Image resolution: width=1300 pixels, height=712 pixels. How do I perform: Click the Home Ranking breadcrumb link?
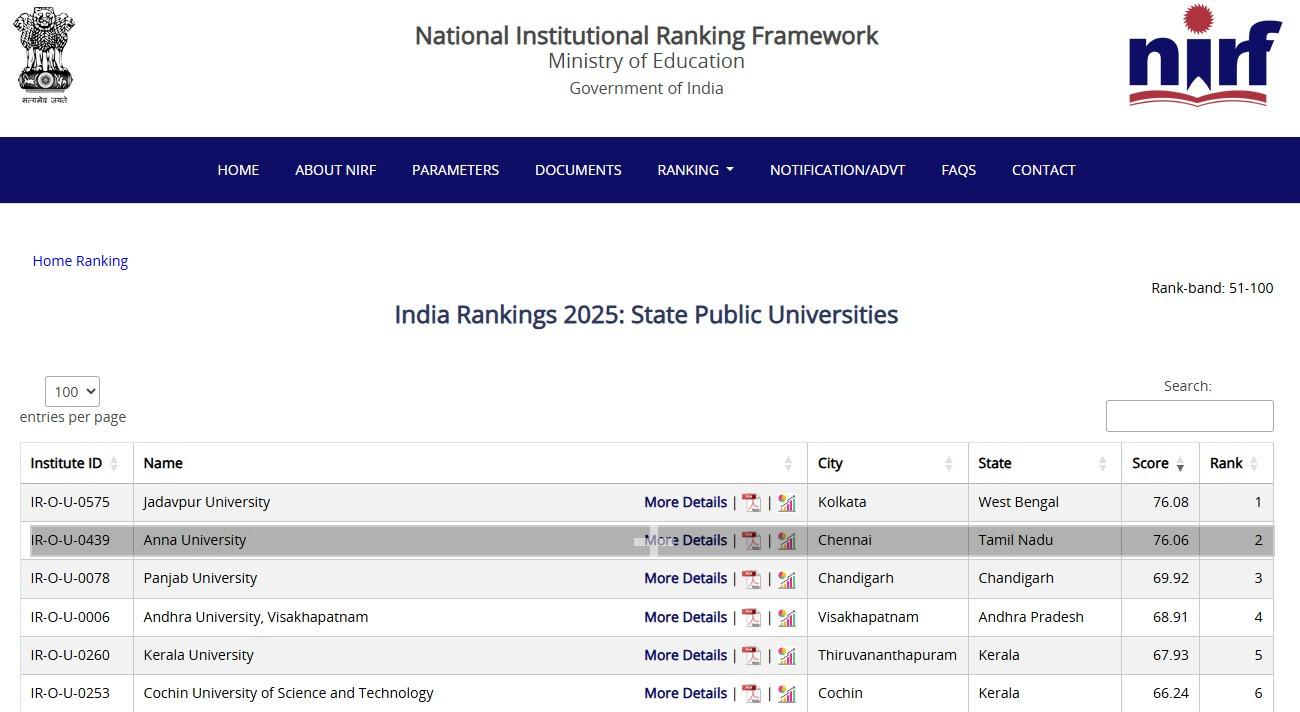coord(80,261)
